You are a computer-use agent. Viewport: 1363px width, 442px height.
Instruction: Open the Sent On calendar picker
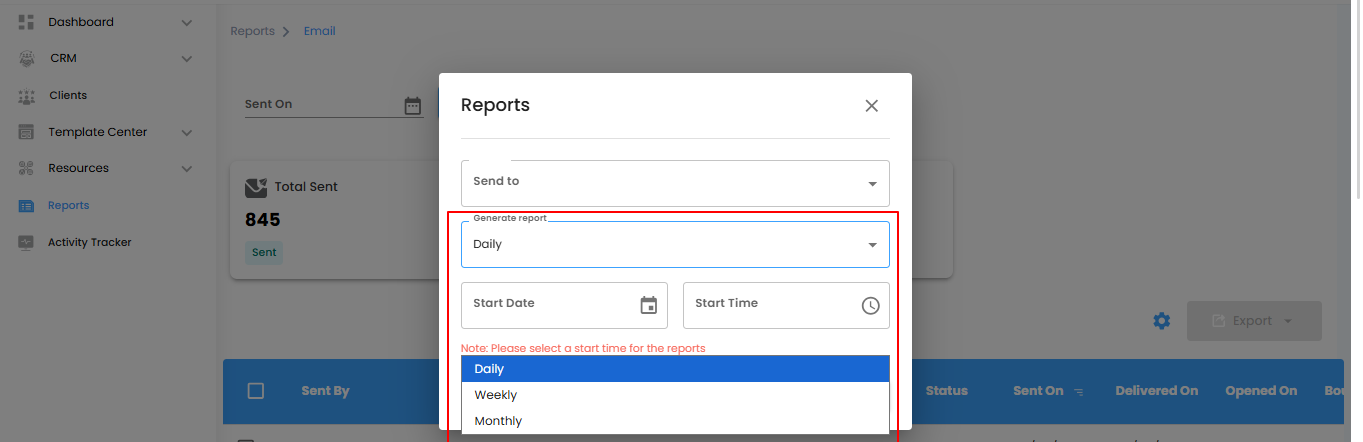click(x=412, y=105)
